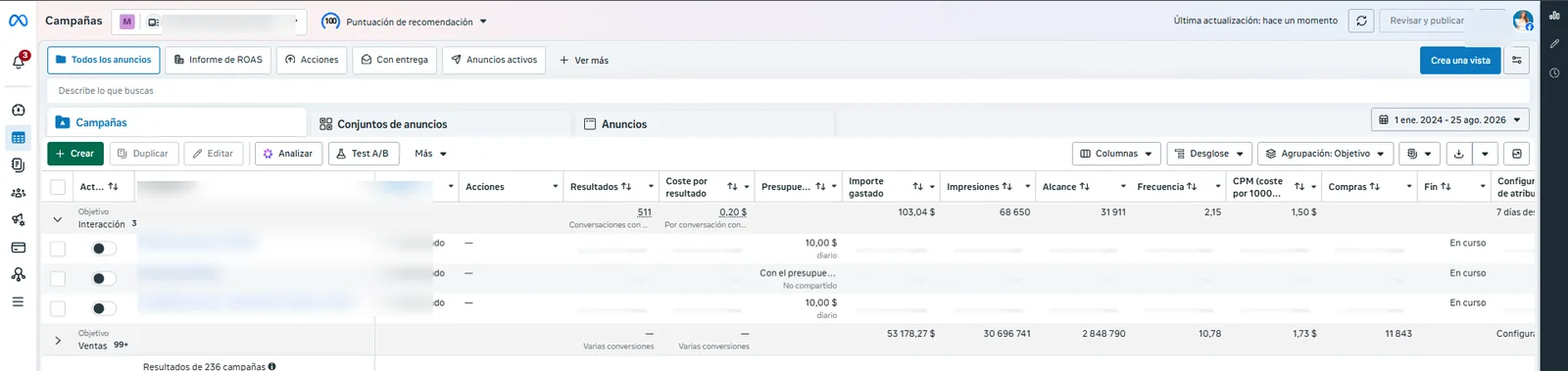Open the Más dropdown menu
Image resolution: width=1568 pixels, height=371 pixels.
(430, 154)
